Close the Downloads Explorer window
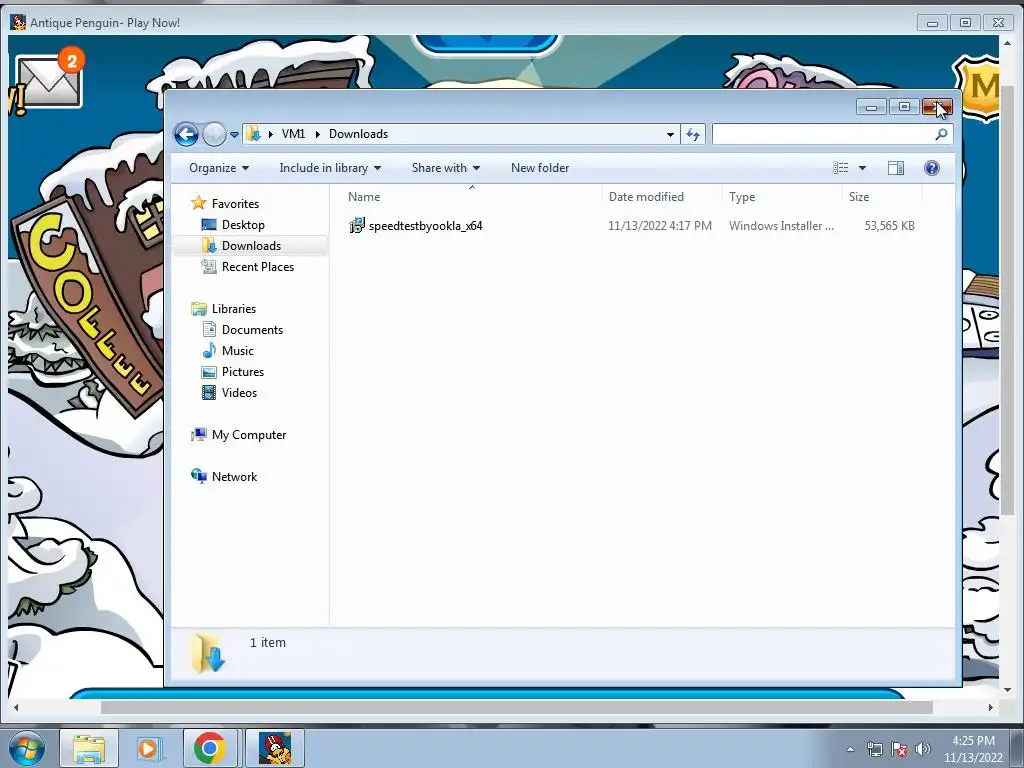This screenshot has height=768, width=1024. pos(937,107)
